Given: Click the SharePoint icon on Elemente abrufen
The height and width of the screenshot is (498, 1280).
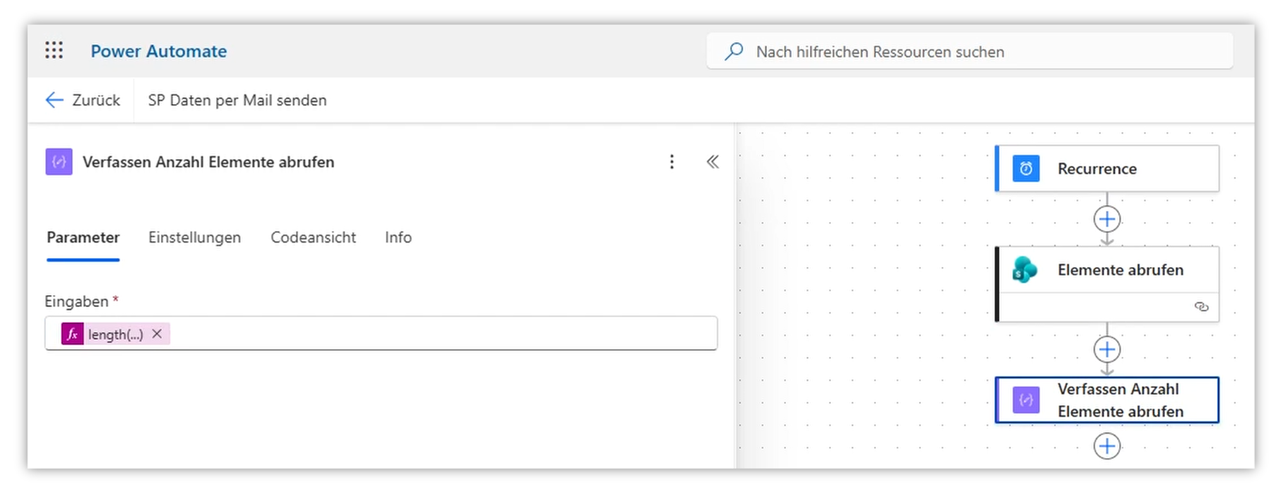Looking at the screenshot, I should [1026, 269].
